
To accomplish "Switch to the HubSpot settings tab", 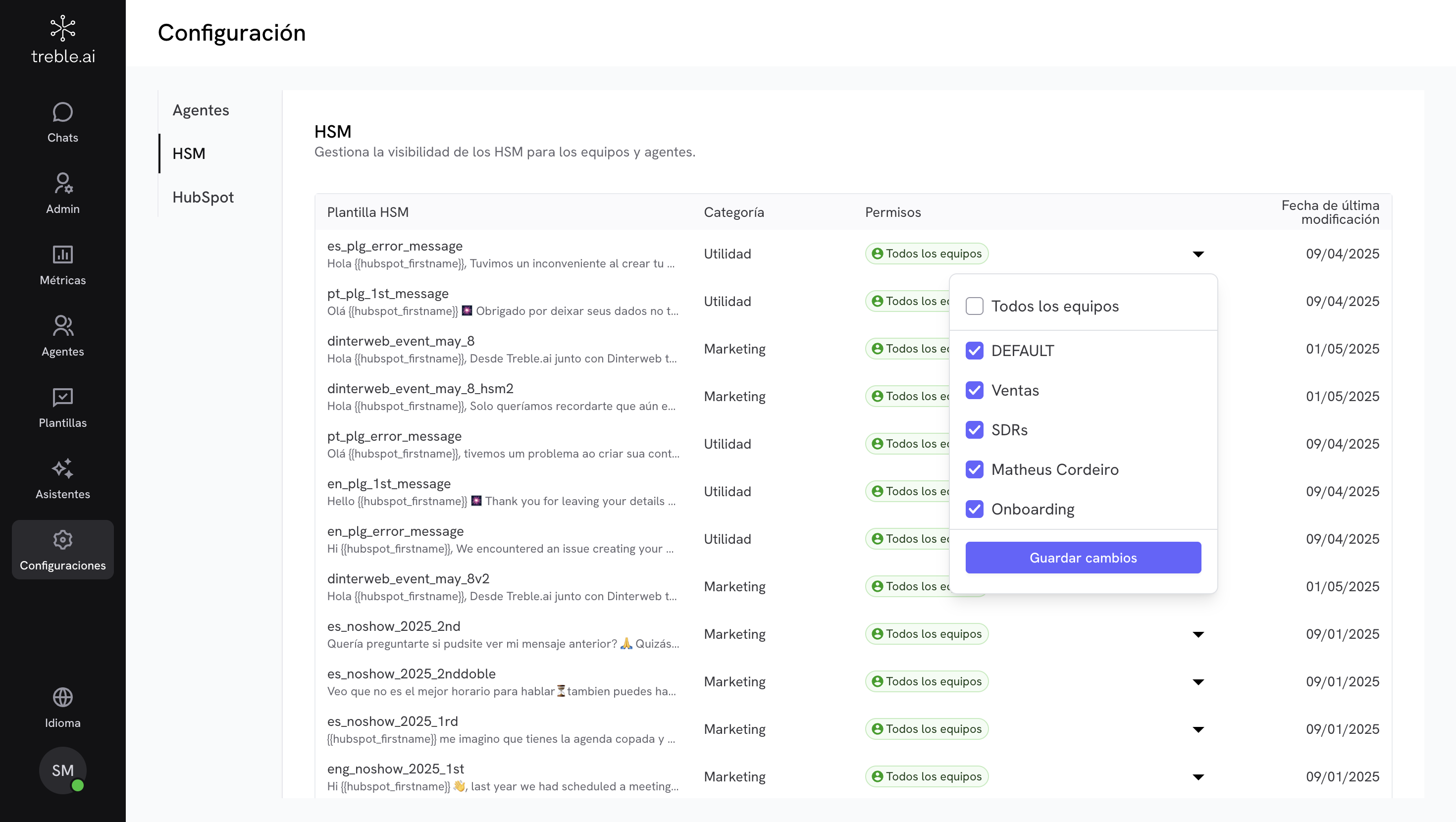I will click(x=203, y=197).
